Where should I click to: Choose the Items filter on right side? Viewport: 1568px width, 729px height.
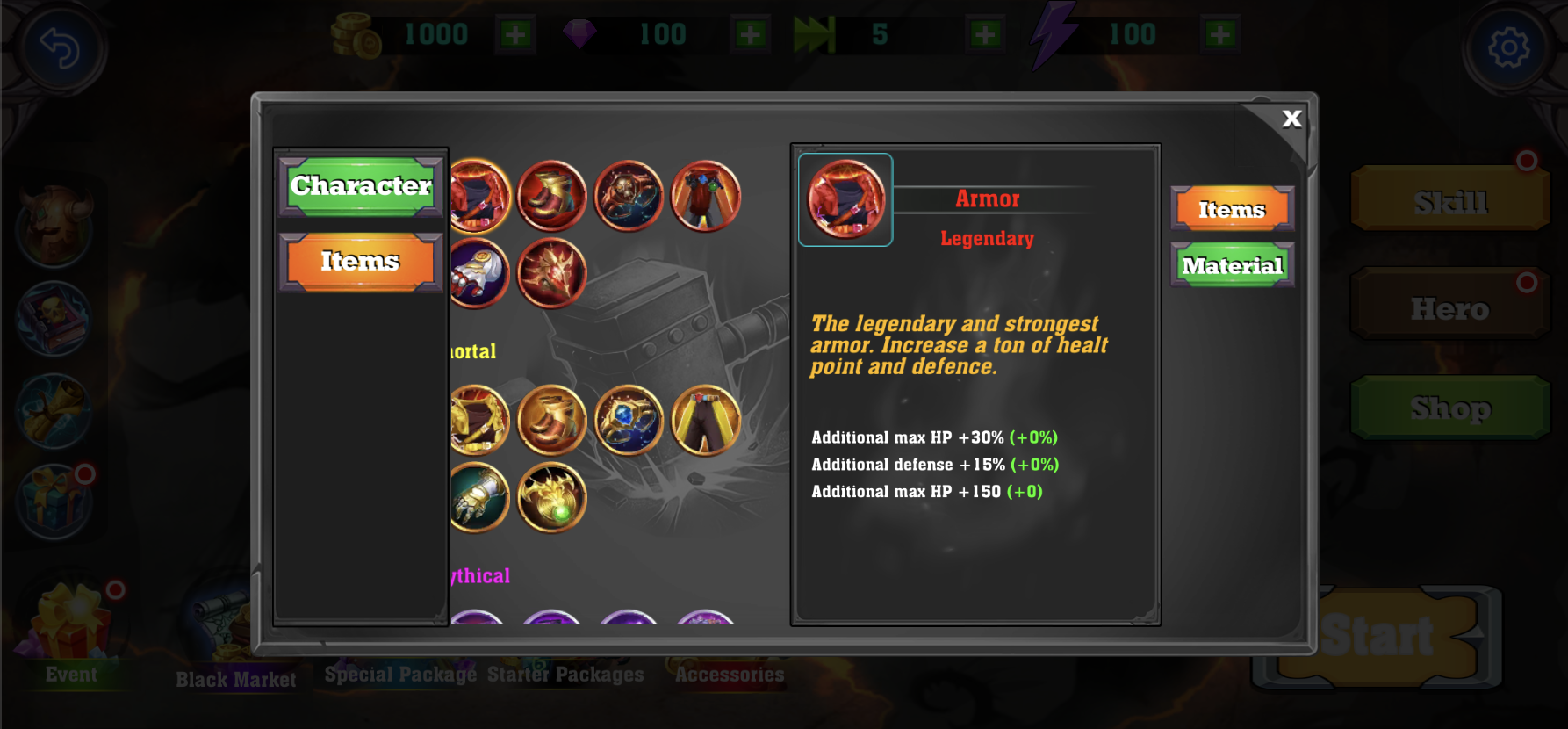(1233, 209)
